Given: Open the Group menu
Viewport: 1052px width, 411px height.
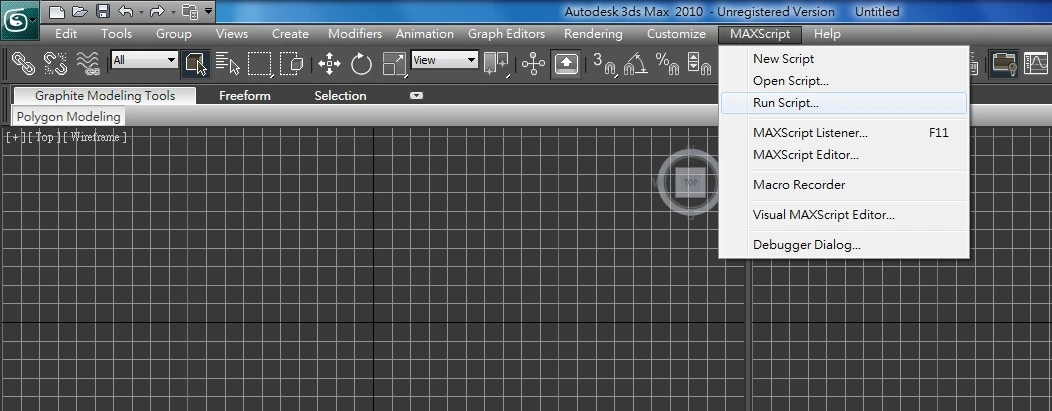Looking at the screenshot, I should coord(174,34).
